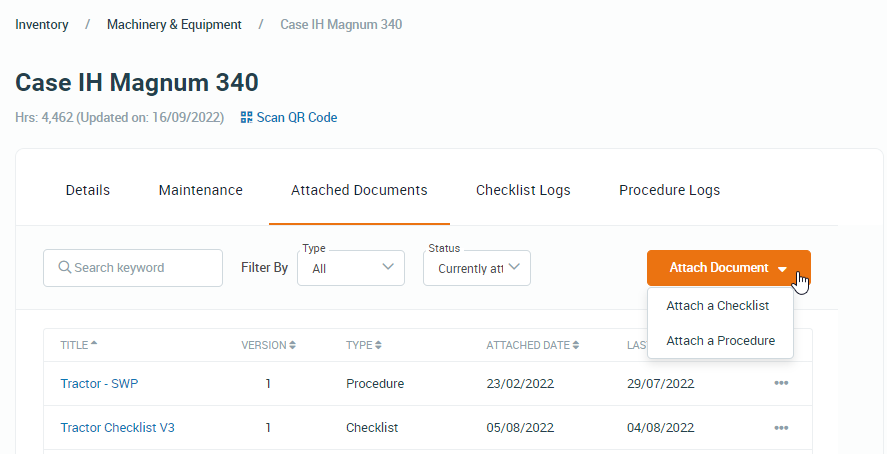
Task: Open the Procedure Logs tab
Action: pos(669,190)
